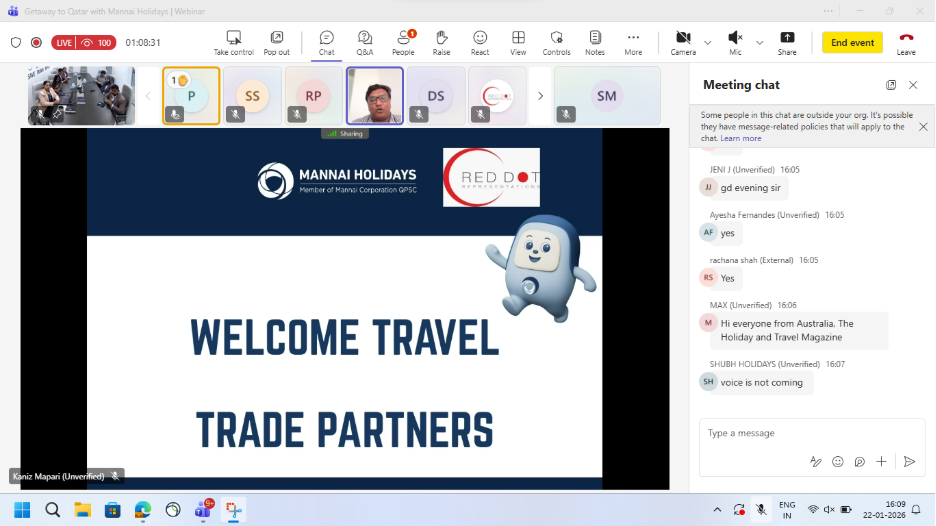Open the More actions menu
Screen dimensions: 936x526
click(633, 42)
